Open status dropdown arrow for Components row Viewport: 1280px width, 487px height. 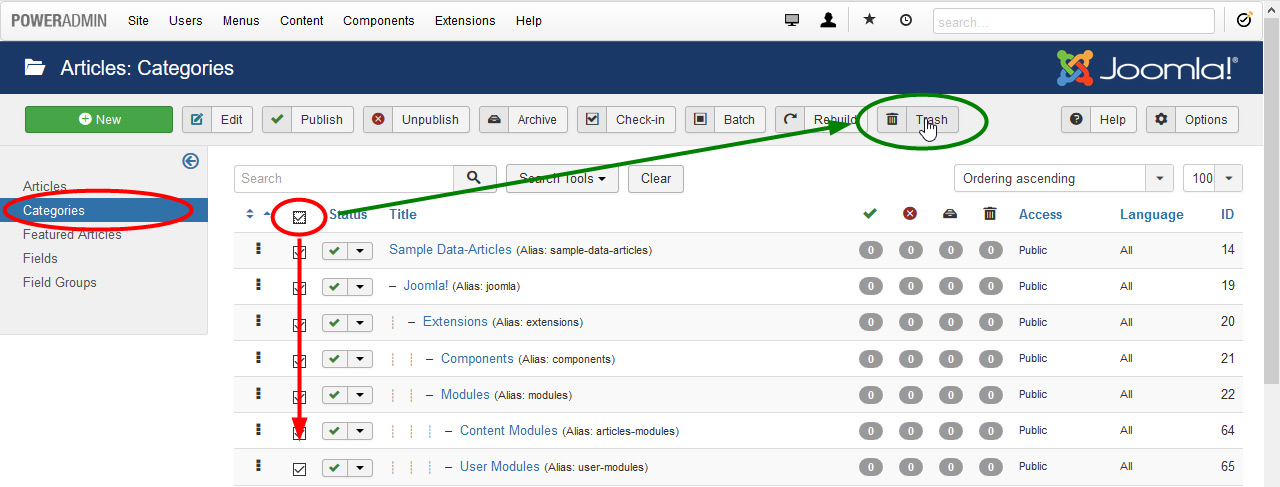360,359
